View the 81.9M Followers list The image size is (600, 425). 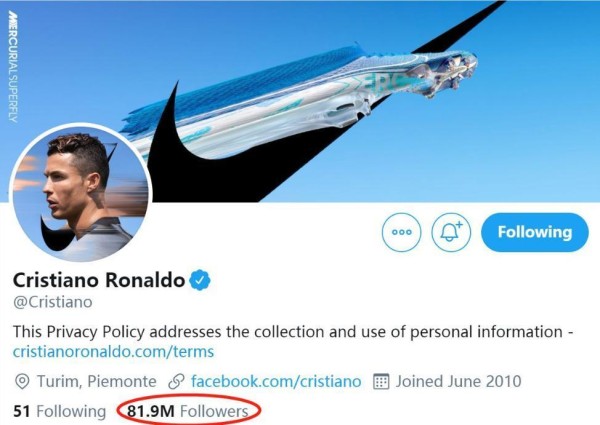coord(188,411)
